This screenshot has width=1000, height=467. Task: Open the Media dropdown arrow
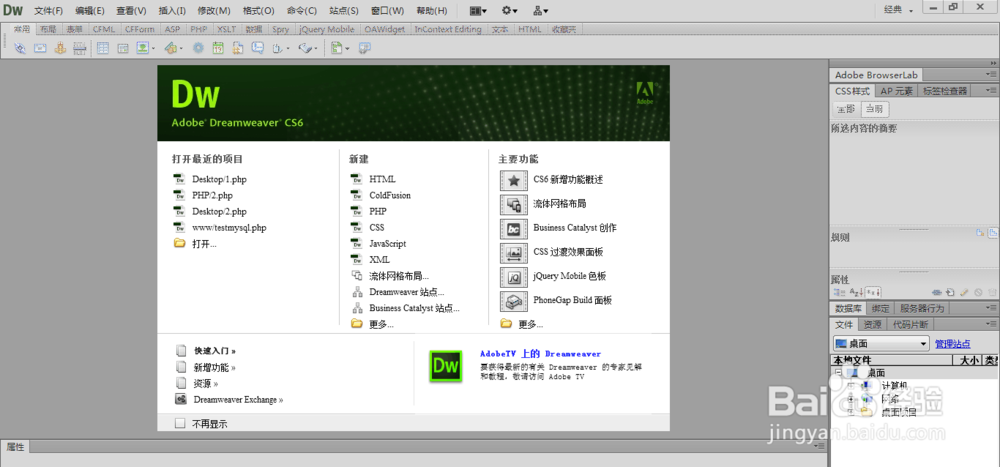(x=181, y=48)
